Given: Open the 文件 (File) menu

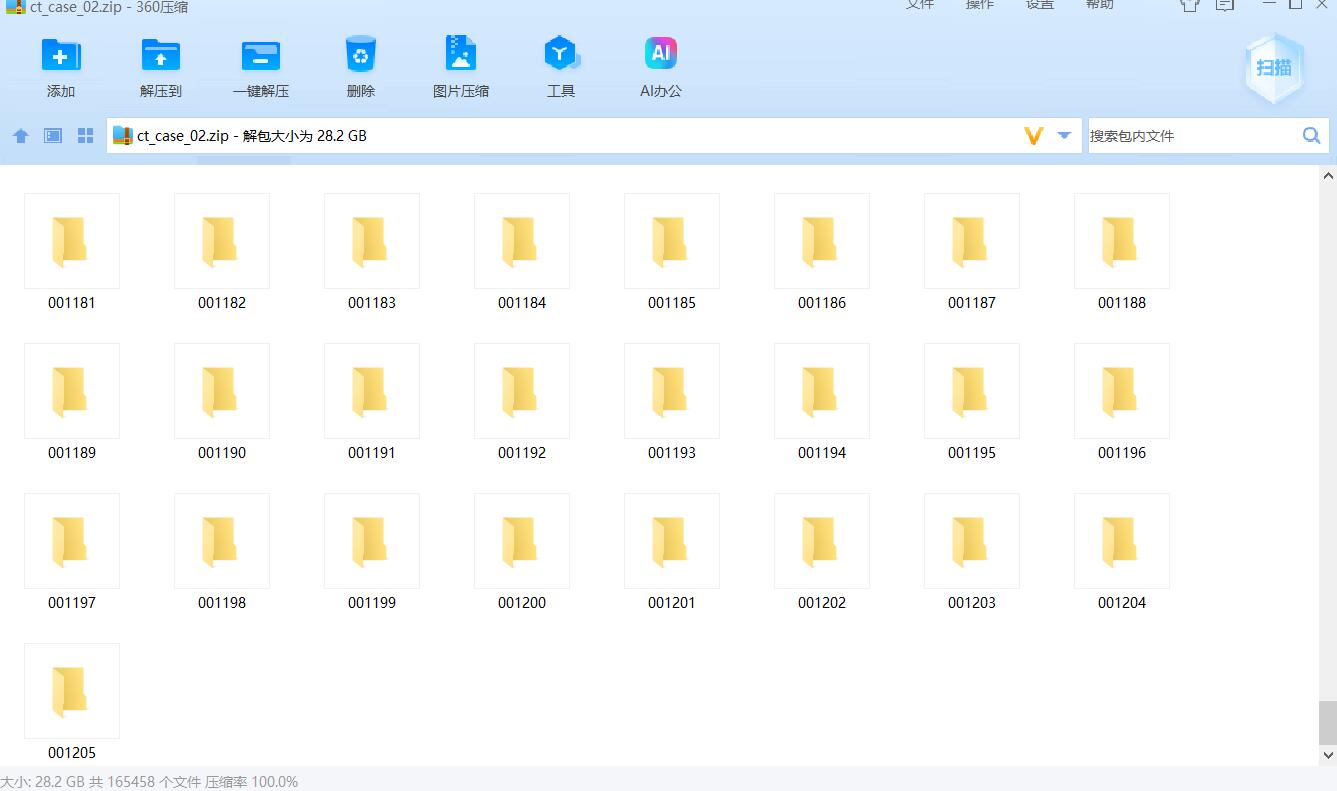Looking at the screenshot, I should point(919,5).
